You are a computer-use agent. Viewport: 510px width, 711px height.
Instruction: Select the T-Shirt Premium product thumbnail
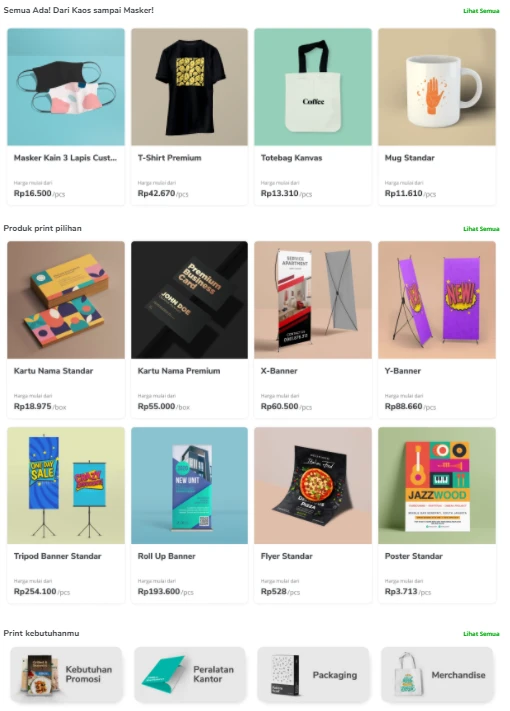click(x=189, y=87)
